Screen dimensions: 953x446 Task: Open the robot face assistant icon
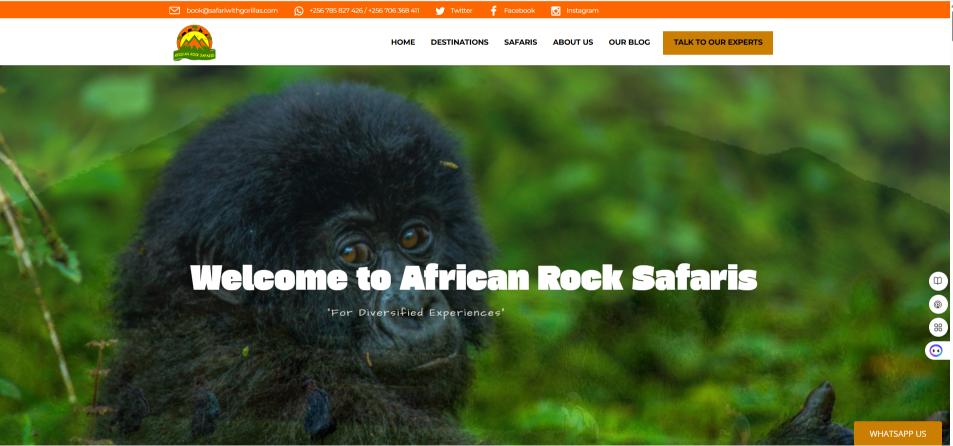point(937,351)
